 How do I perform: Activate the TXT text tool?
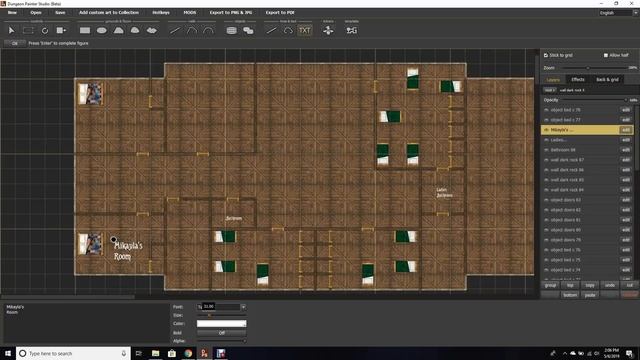click(x=304, y=31)
